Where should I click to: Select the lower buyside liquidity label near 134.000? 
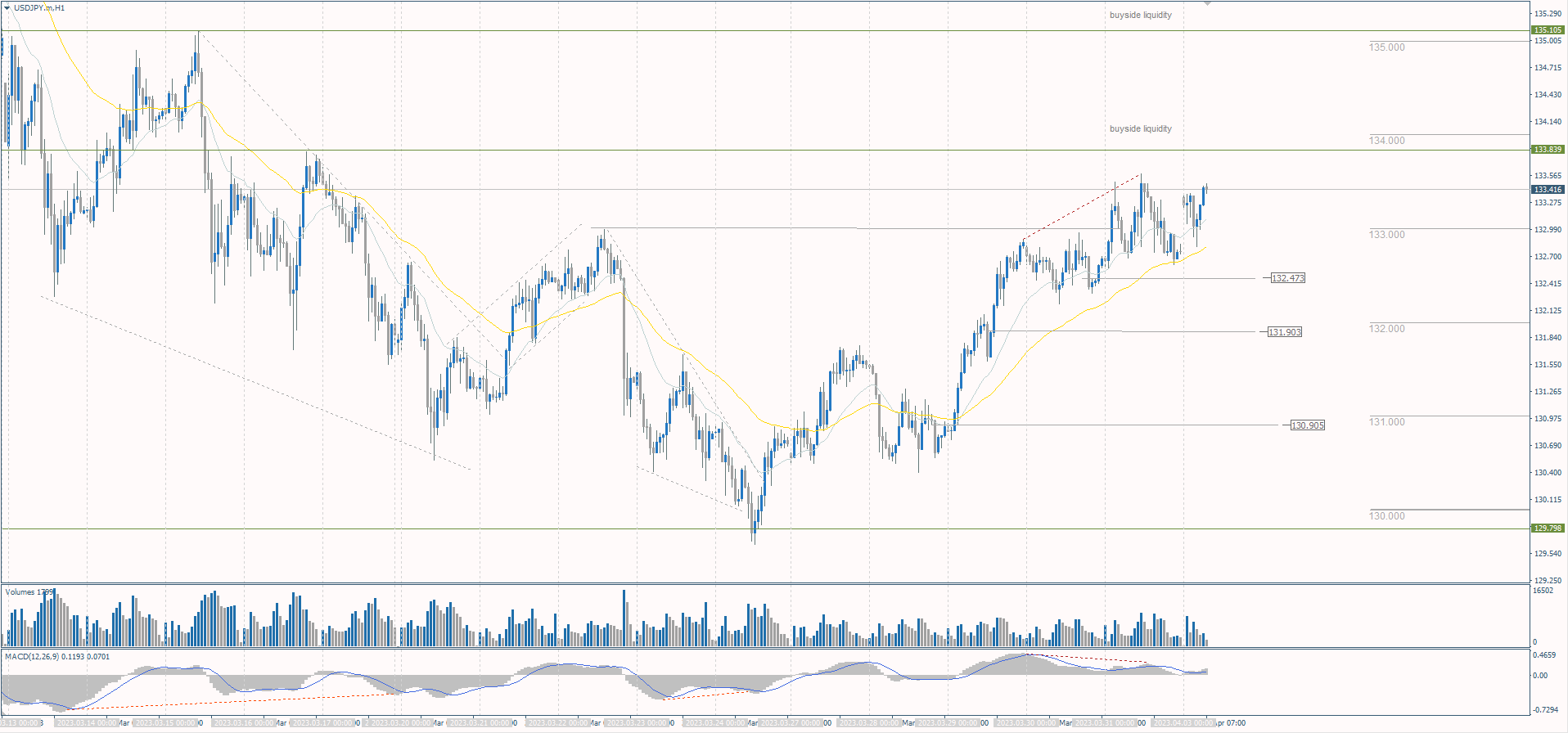tap(1141, 128)
